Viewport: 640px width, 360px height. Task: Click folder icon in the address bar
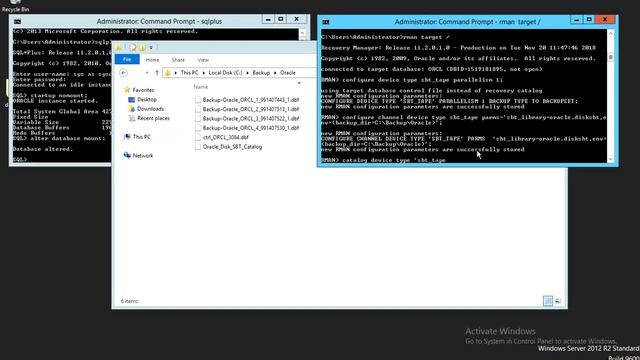[168, 73]
